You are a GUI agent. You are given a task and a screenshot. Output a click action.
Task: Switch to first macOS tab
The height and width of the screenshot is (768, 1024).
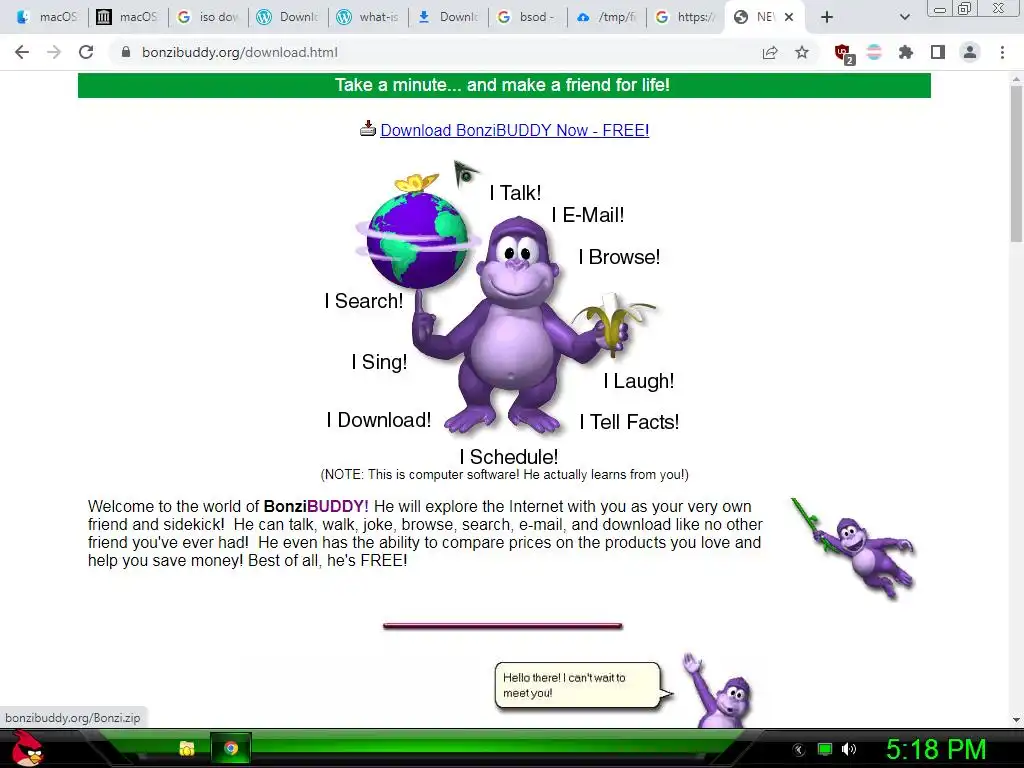pos(47,17)
